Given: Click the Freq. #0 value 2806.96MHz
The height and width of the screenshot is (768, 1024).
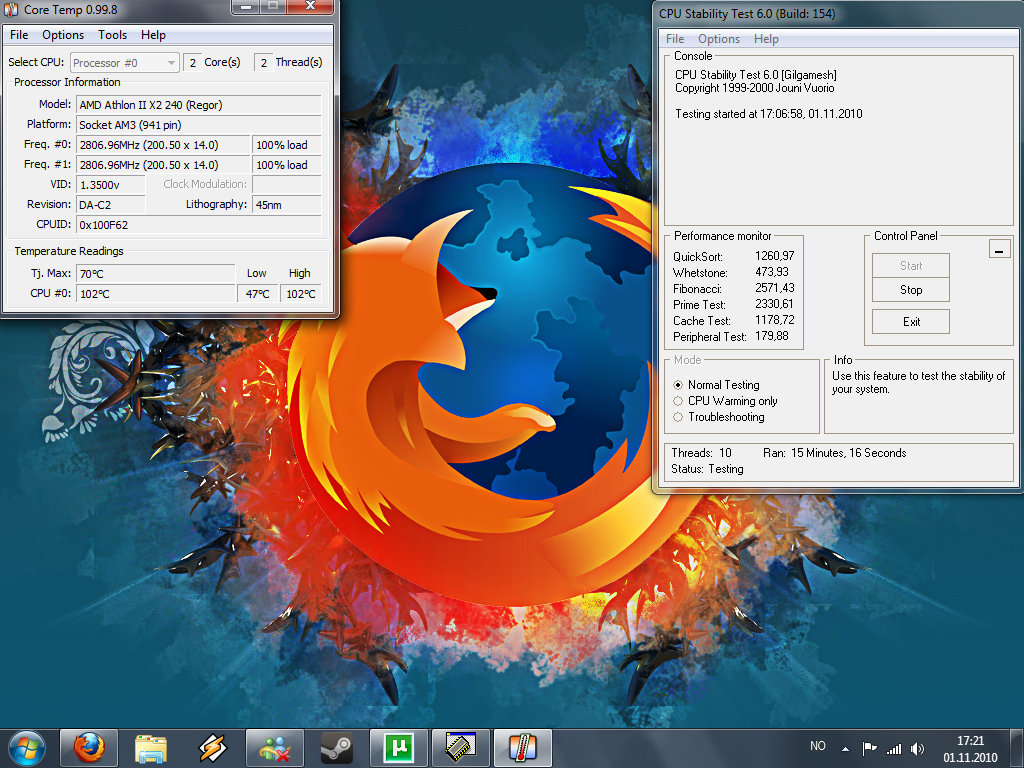Looking at the screenshot, I should coord(163,145).
